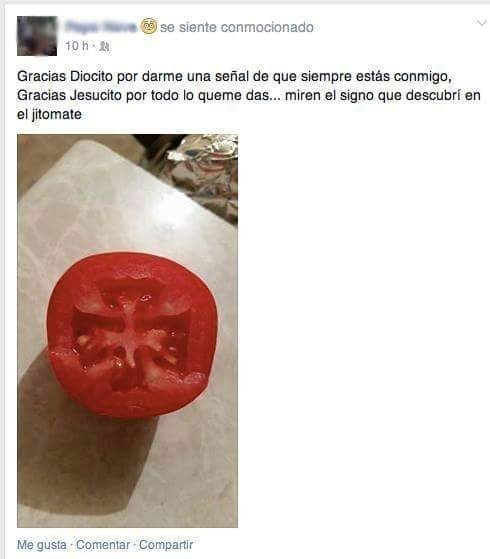Like the post with "Me gusta"

coord(42,545)
